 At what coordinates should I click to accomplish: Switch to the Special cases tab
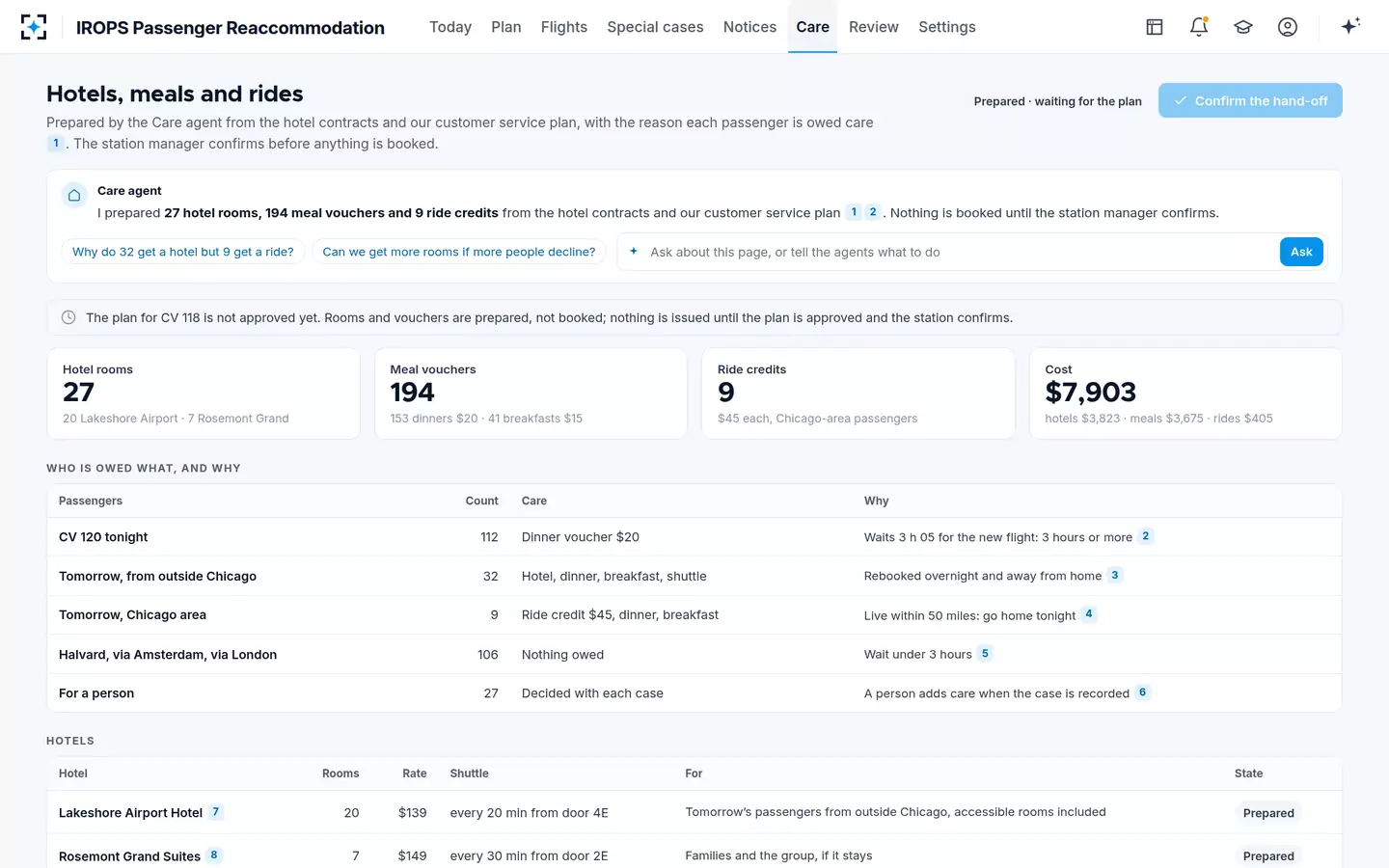[x=655, y=27]
